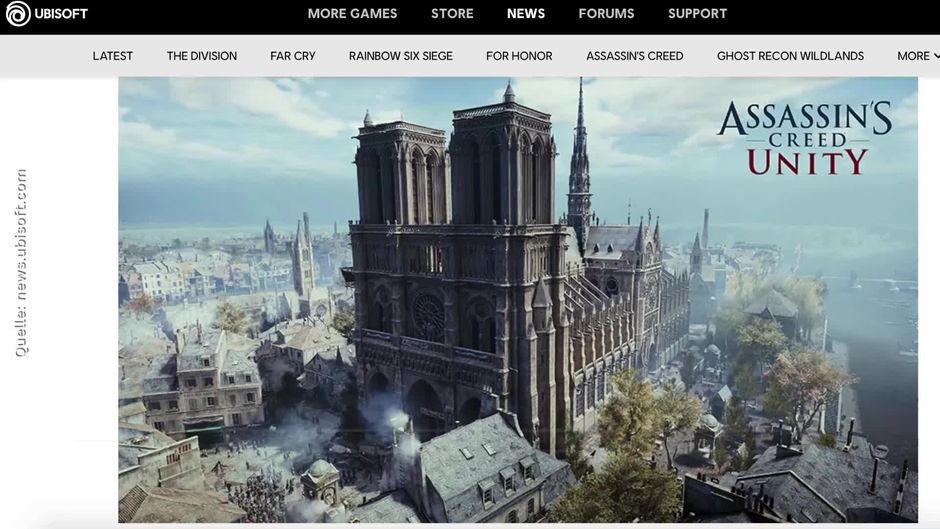Switch to the Latest news tab

pos(113,56)
